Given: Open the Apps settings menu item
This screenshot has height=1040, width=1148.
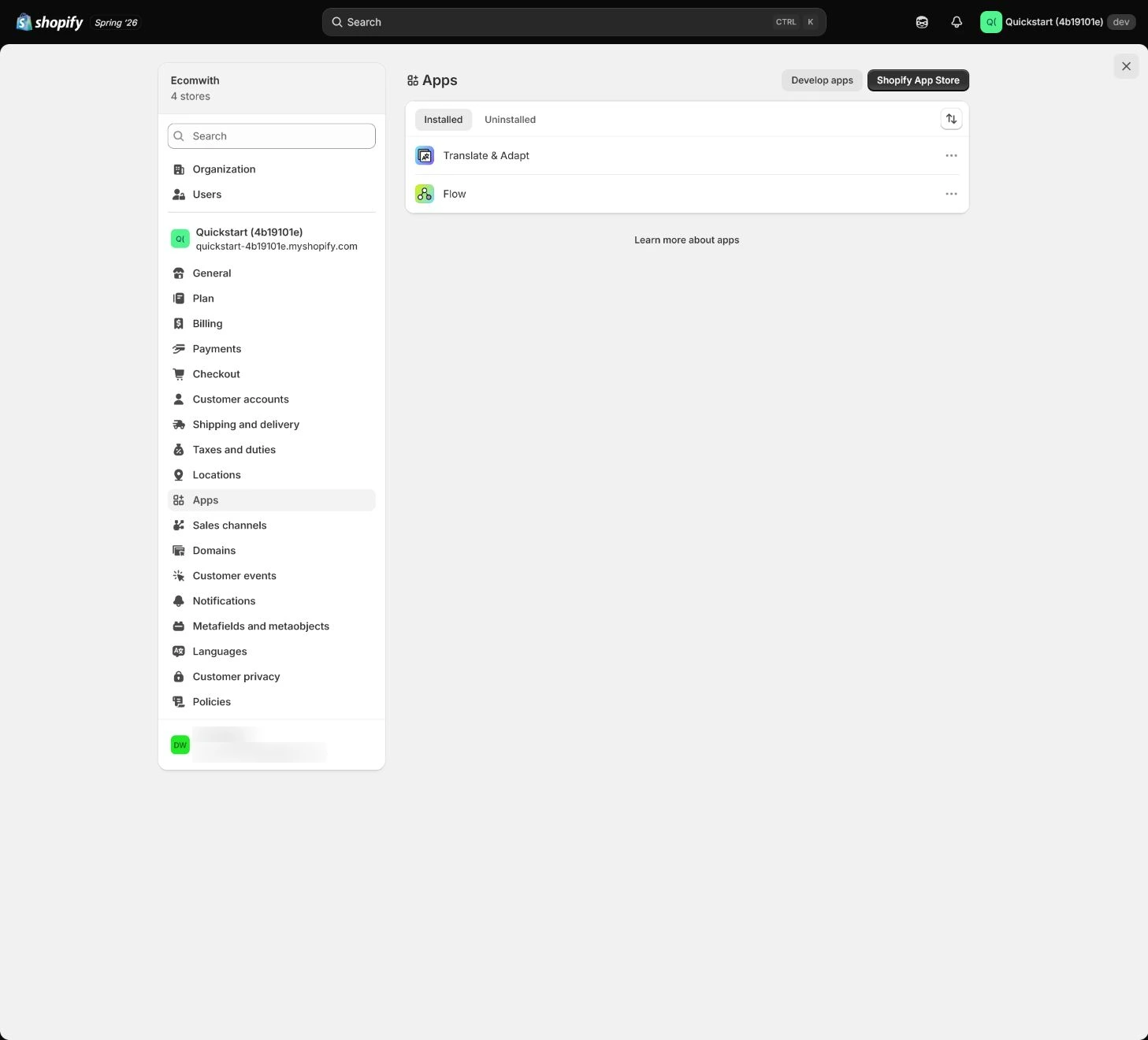Looking at the screenshot, I should (x=272, y=500).
